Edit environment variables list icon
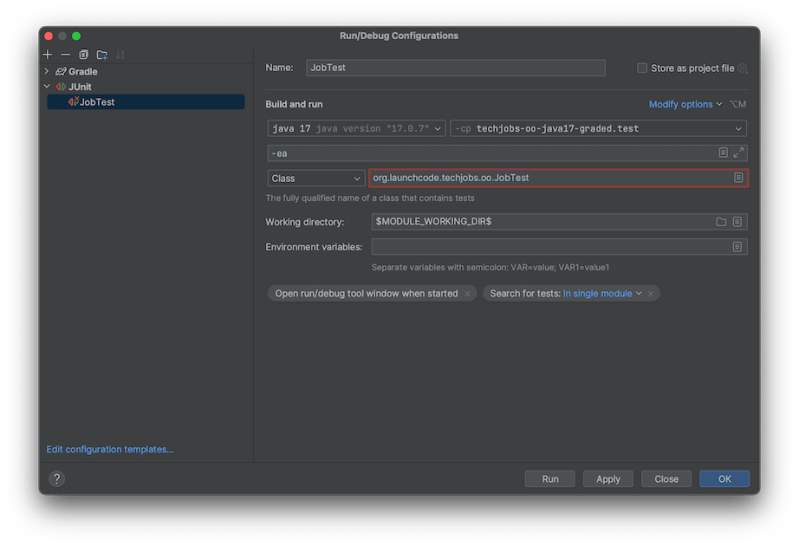Viewport: 799px width, 546px height. tap(737, 247)
